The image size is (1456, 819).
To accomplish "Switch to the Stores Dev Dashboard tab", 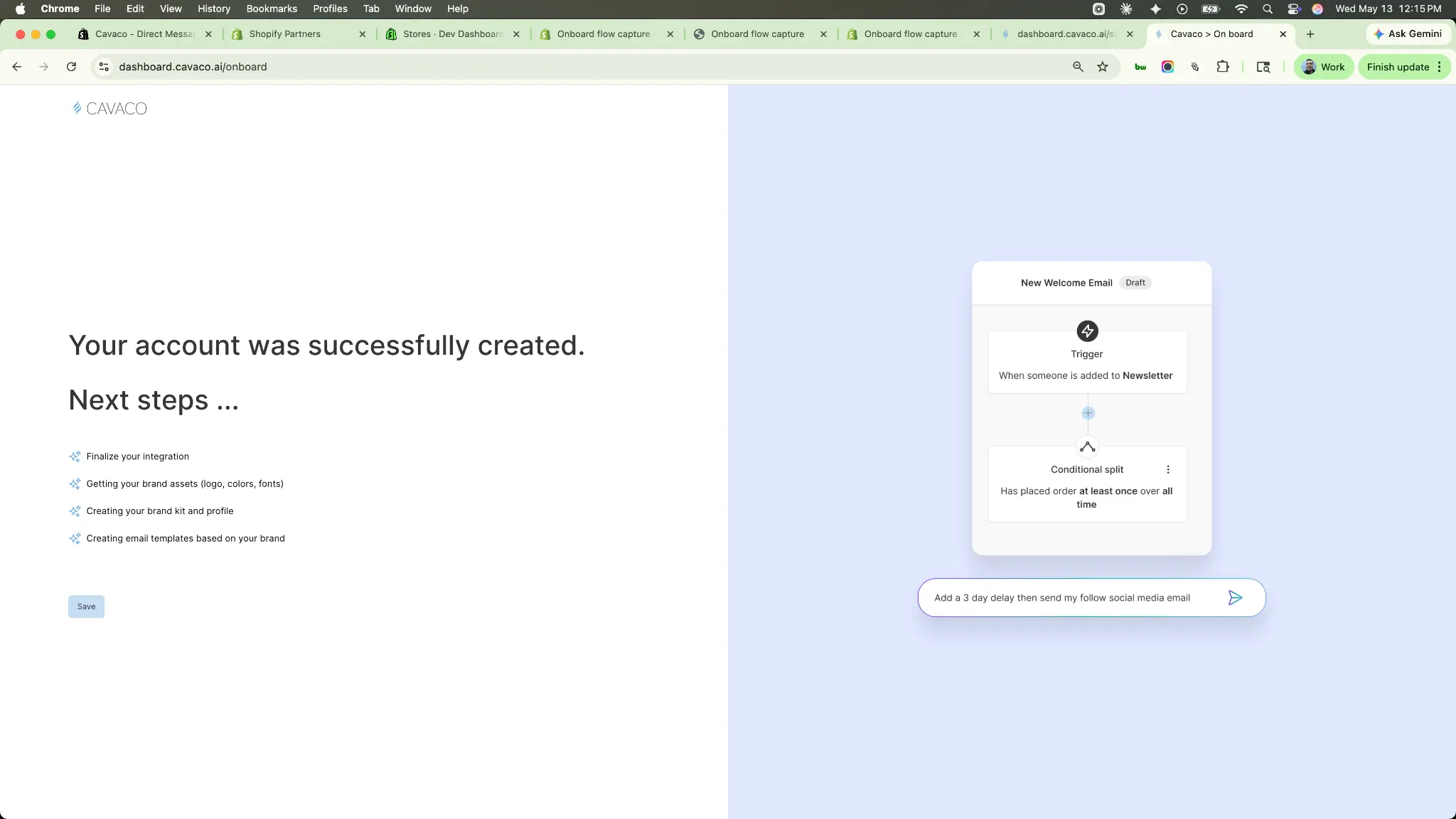I will click(x=453, y=34).
